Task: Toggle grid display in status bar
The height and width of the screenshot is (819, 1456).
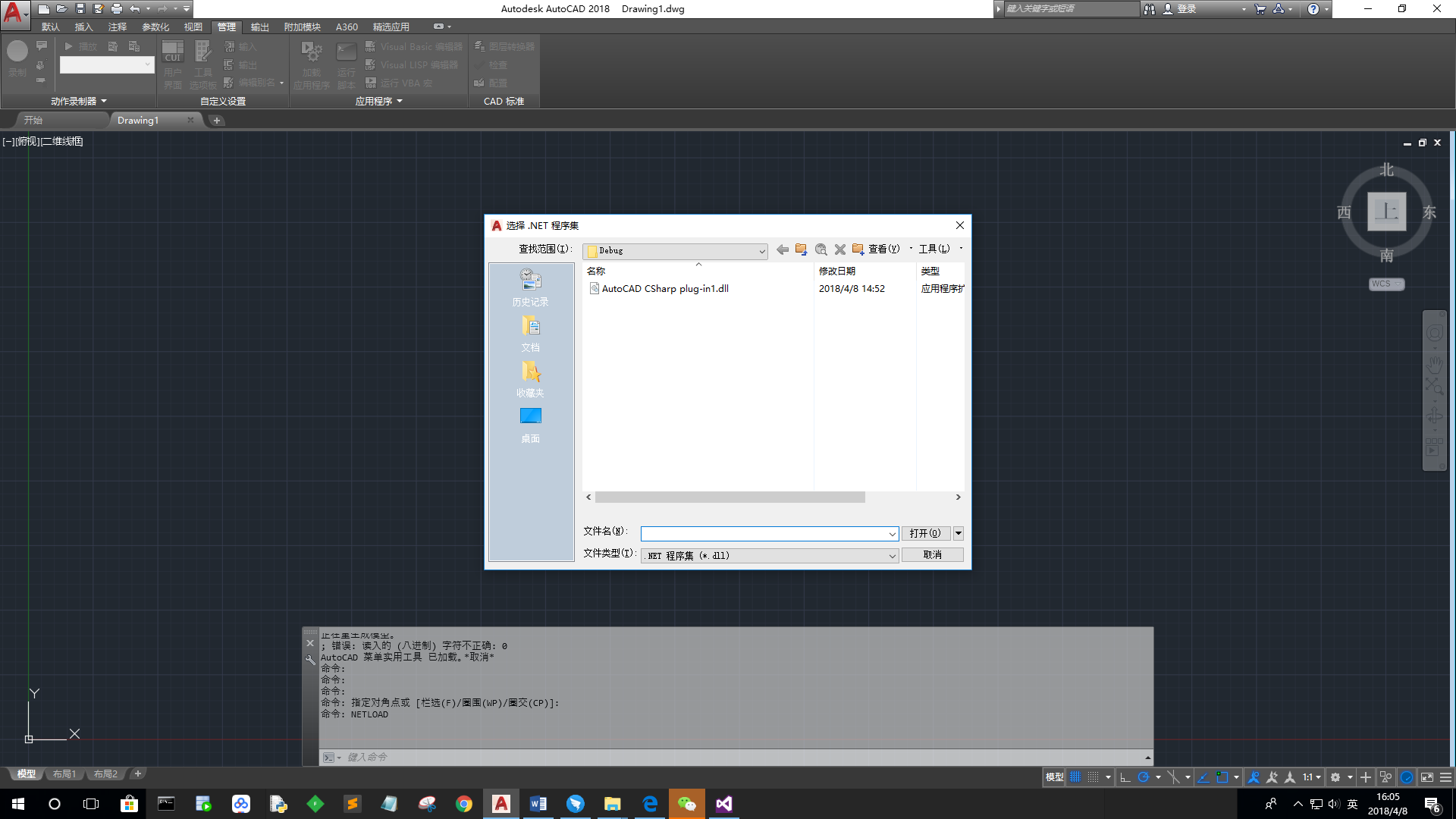Action: pos(1075,777)
